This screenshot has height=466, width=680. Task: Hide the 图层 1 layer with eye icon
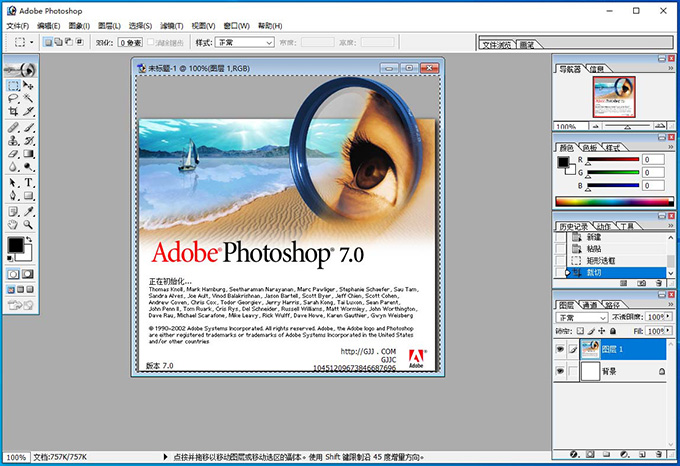560,348
